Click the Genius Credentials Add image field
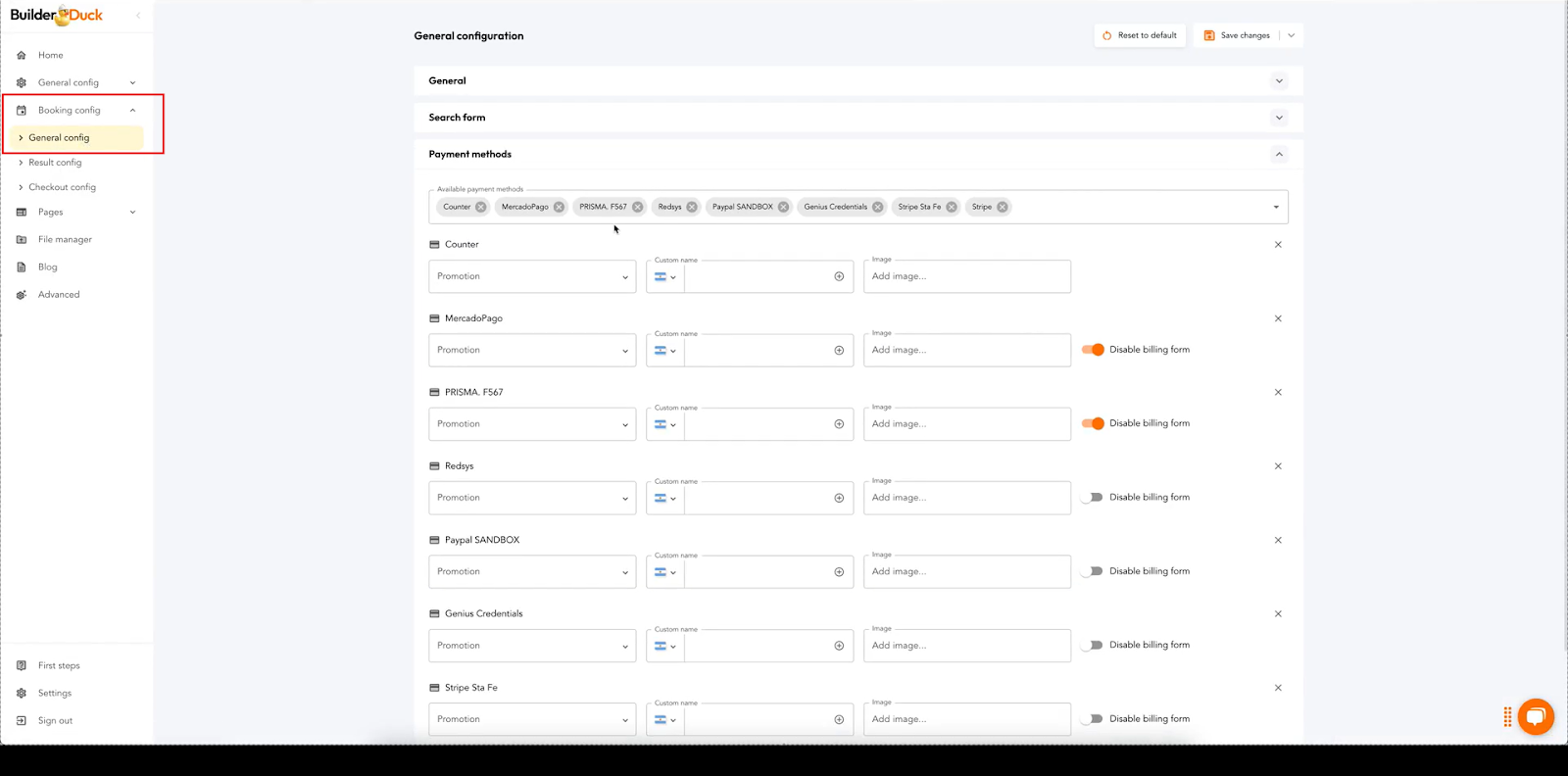This screenshot has width=1568, height=776. 966,646
